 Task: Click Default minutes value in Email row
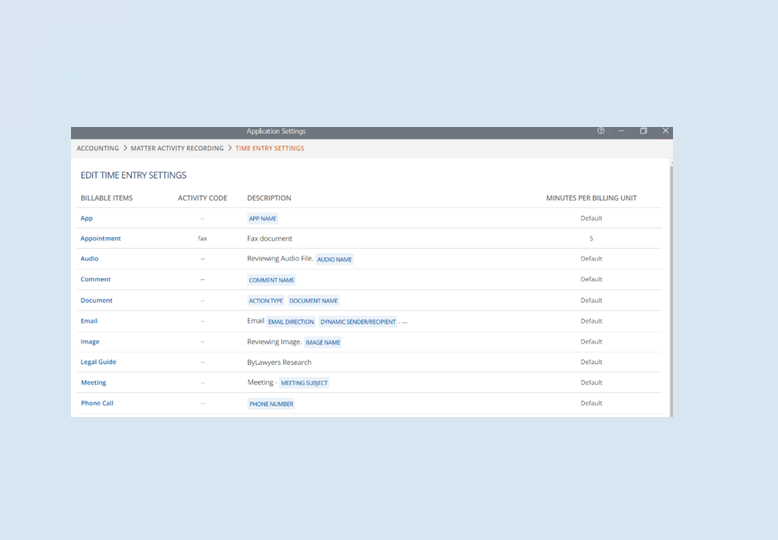(x=591, y=321)
